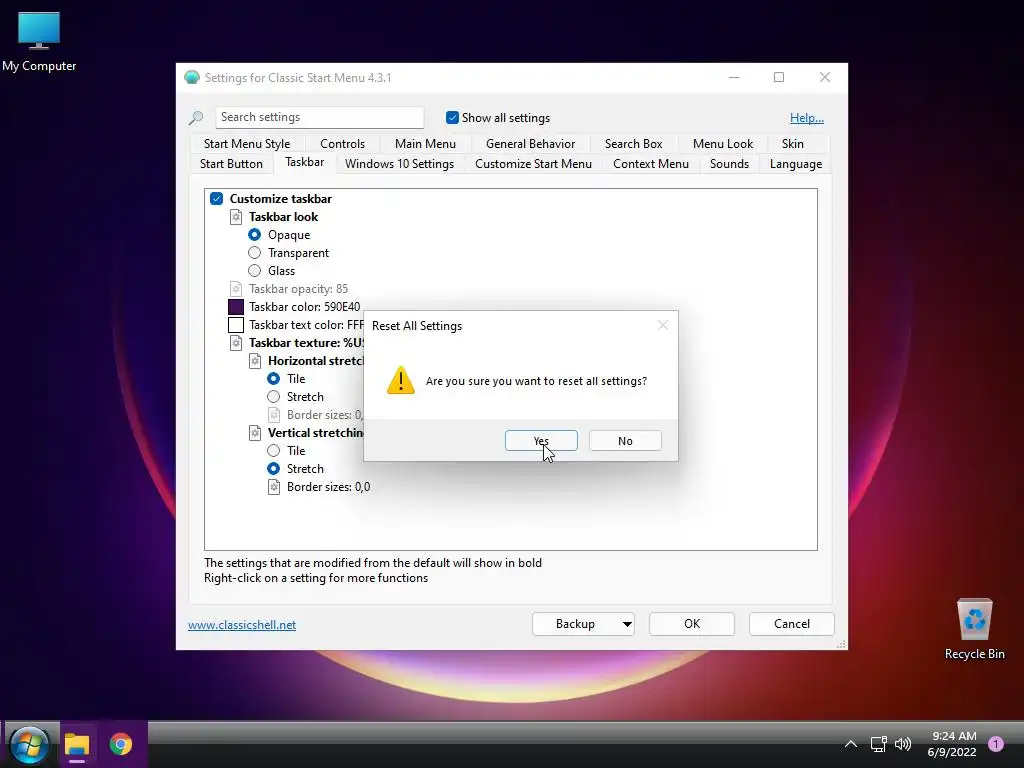
Task: Switch to Menu Look tab
Action: pyautogui.click(x=723, y=144)
